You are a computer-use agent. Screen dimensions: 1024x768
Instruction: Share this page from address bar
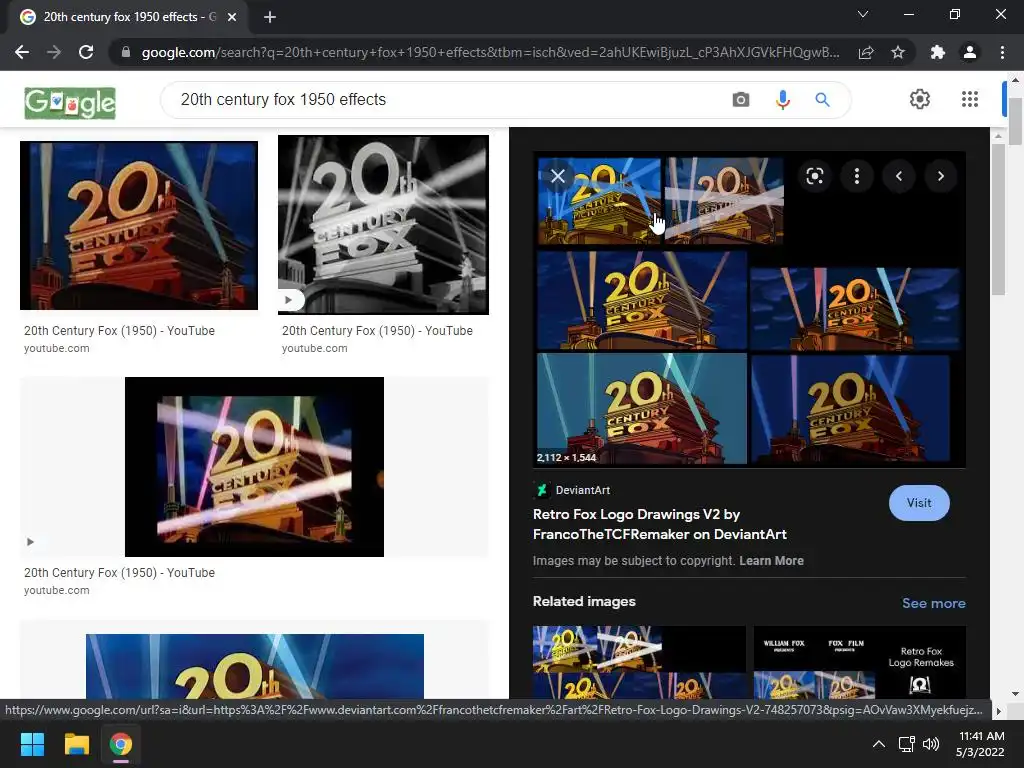866,52
